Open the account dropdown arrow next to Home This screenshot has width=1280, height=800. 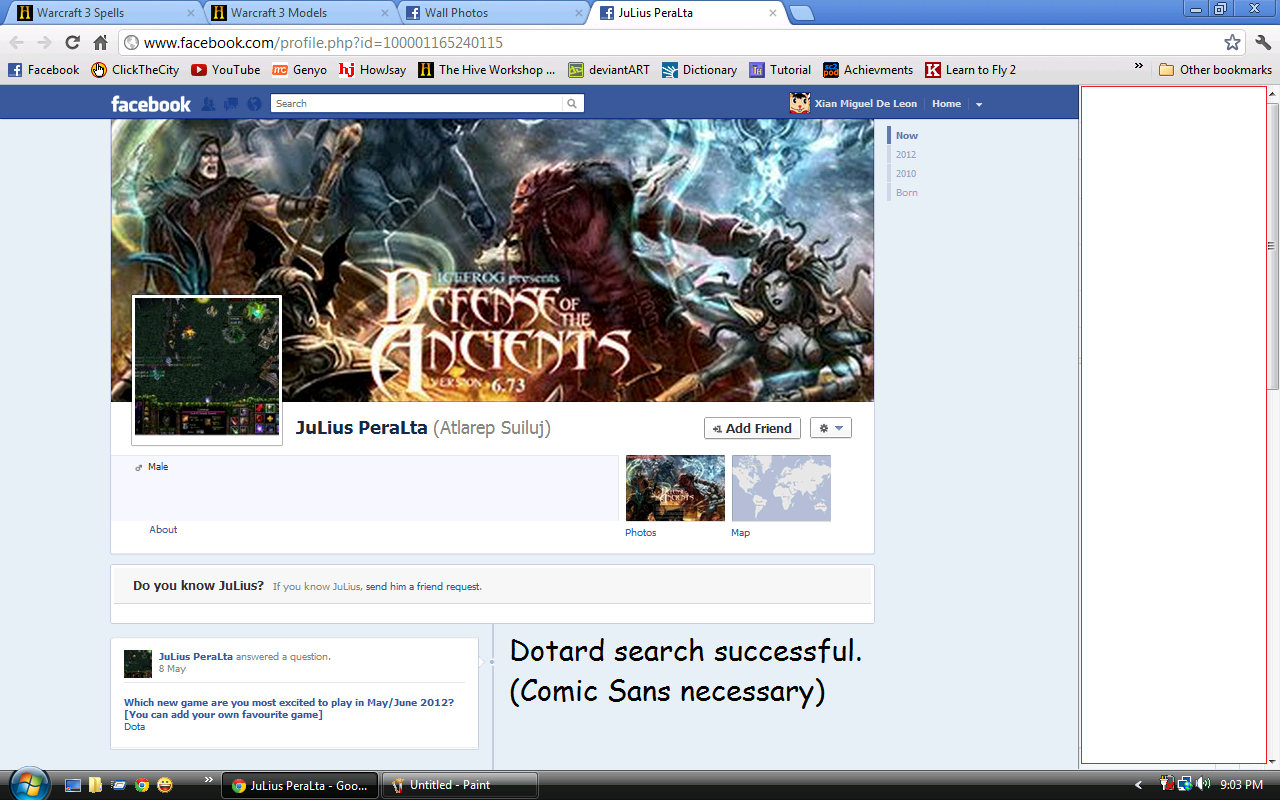pyautogui.click(x=979, y=104)
